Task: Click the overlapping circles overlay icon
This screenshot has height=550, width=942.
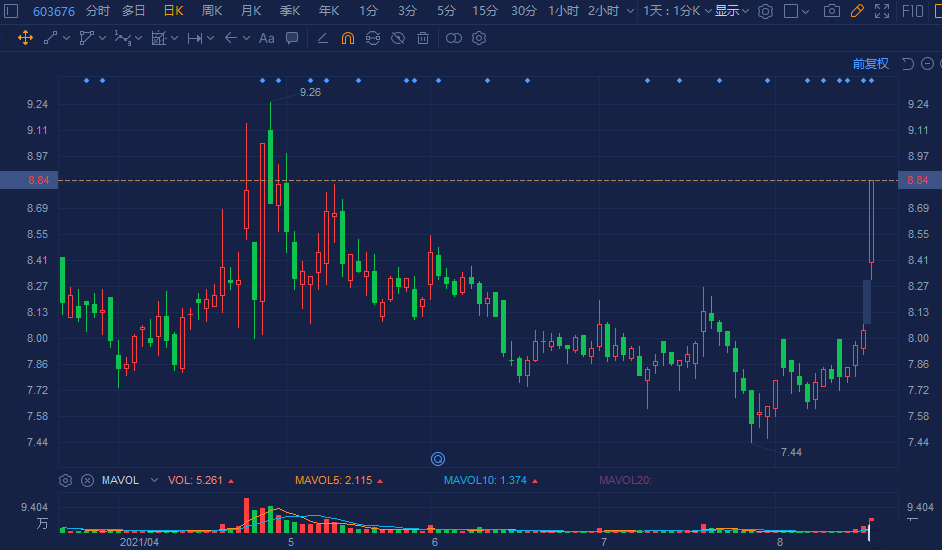Action: [x=454, y=38]
